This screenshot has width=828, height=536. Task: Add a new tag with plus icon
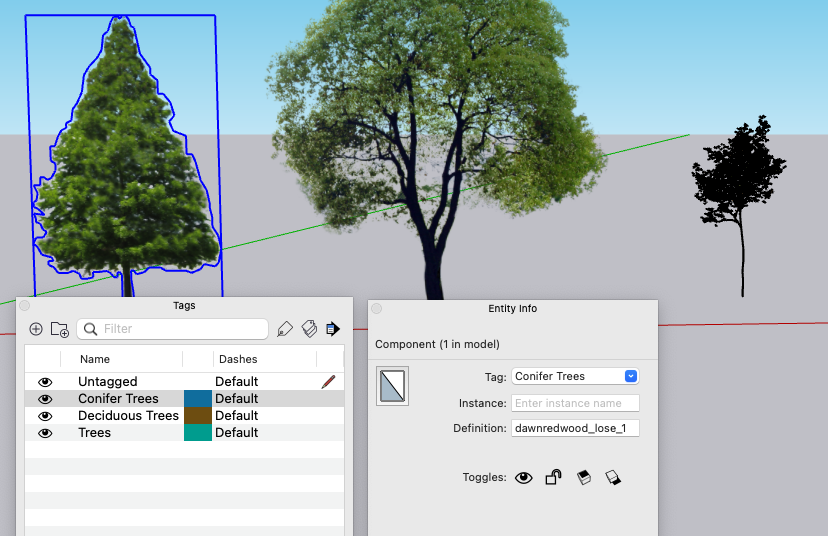36,329
